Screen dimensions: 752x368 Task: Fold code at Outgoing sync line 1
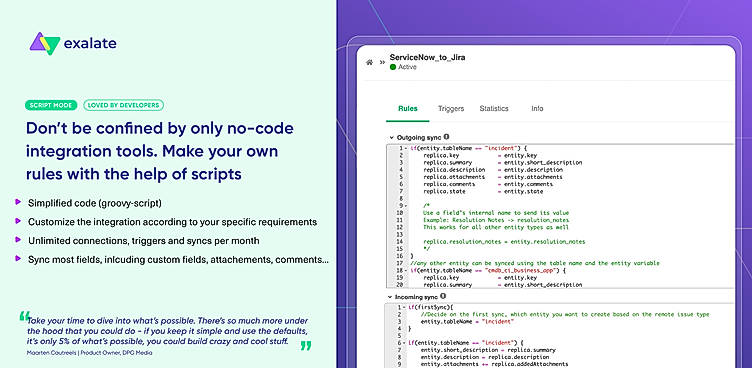coord(406,149)
